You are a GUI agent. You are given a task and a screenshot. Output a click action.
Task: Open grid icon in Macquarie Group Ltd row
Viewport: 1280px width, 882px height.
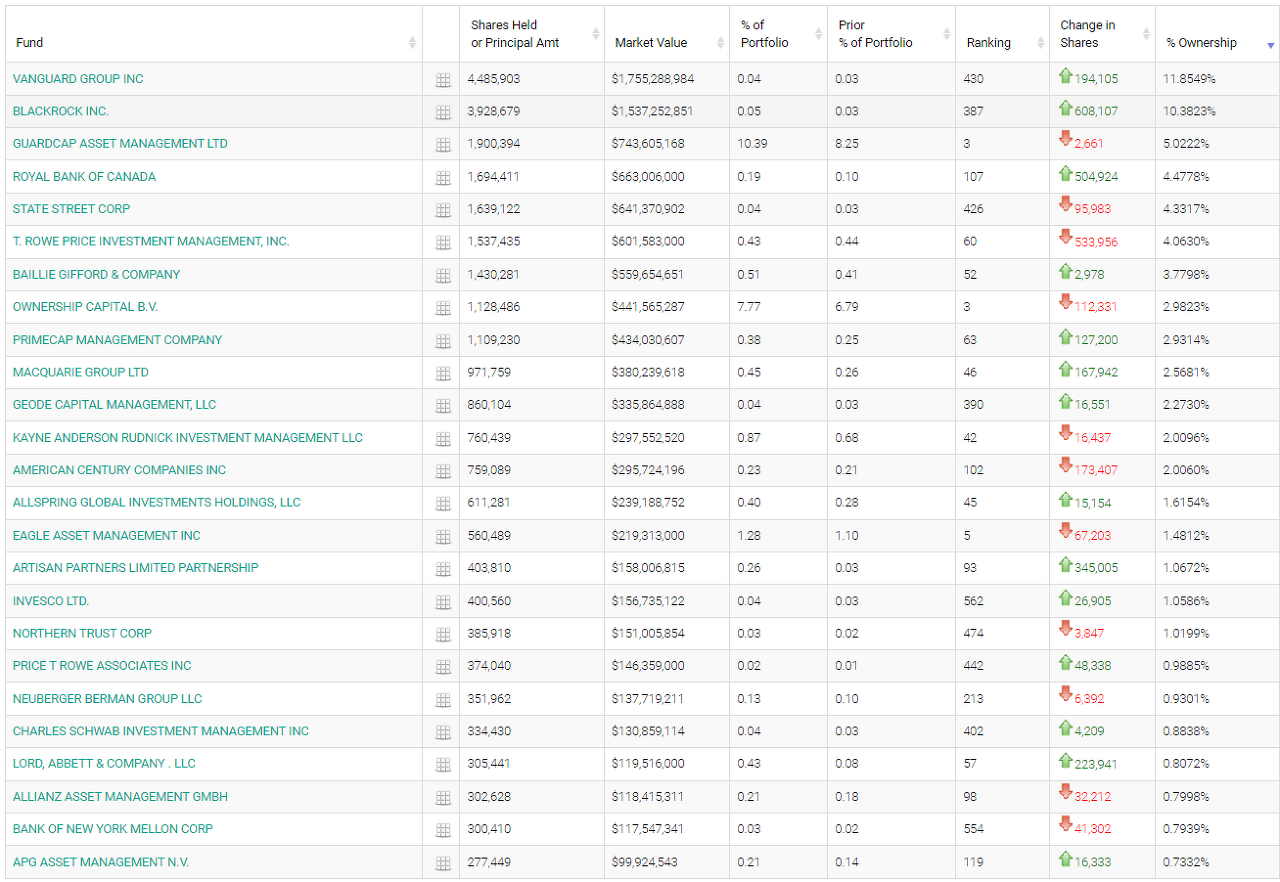click(x=443, y=373)
